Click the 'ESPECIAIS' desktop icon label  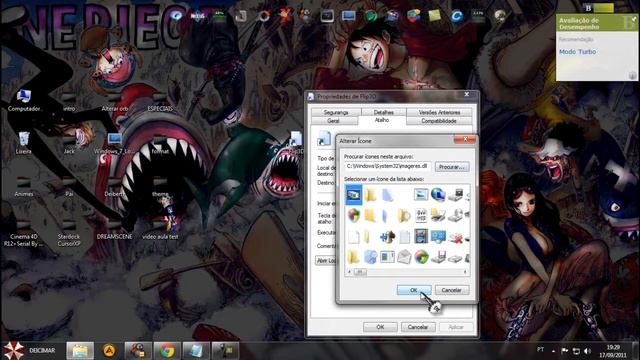click(160, 109)
